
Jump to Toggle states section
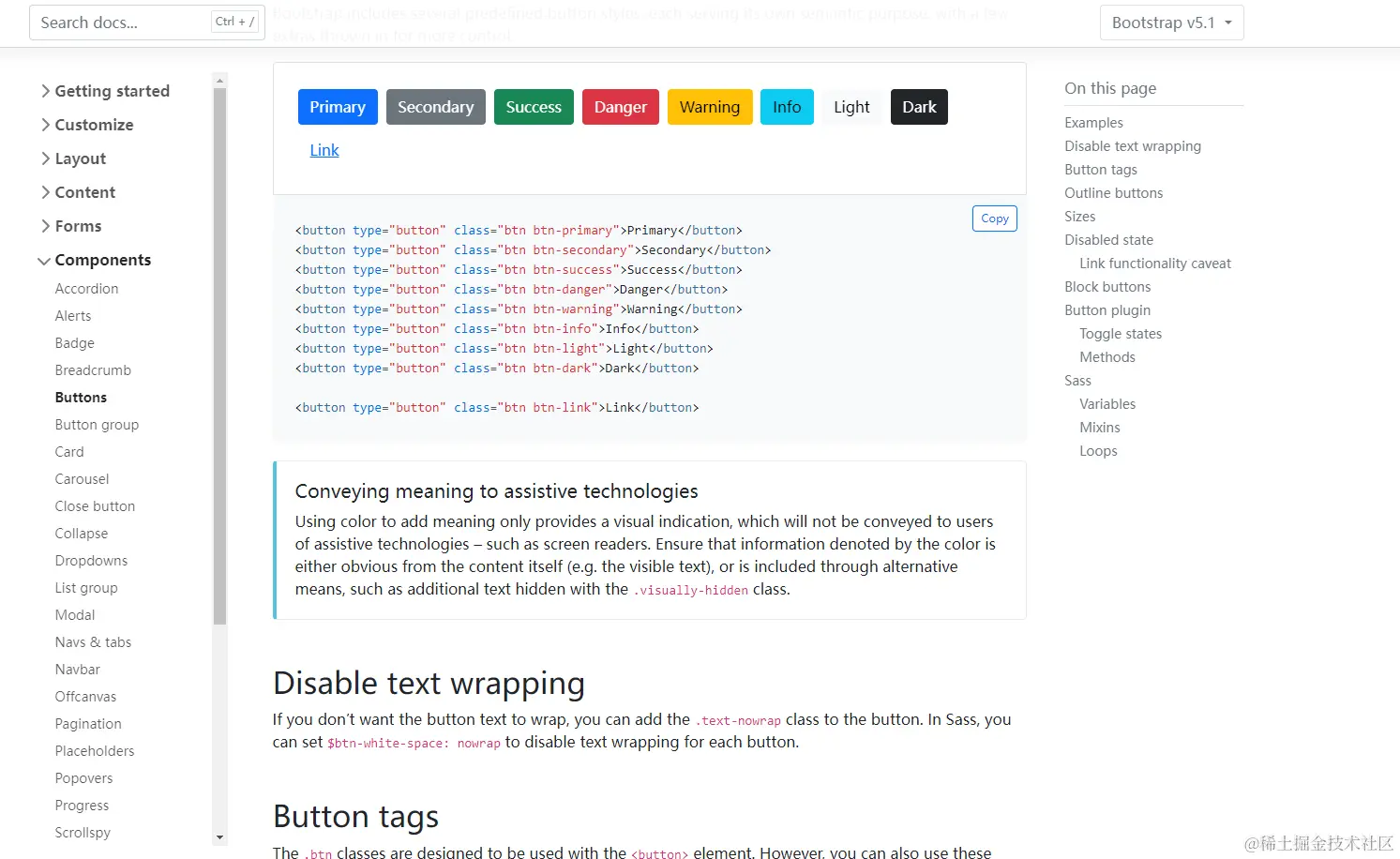(x=1121, y=334)
